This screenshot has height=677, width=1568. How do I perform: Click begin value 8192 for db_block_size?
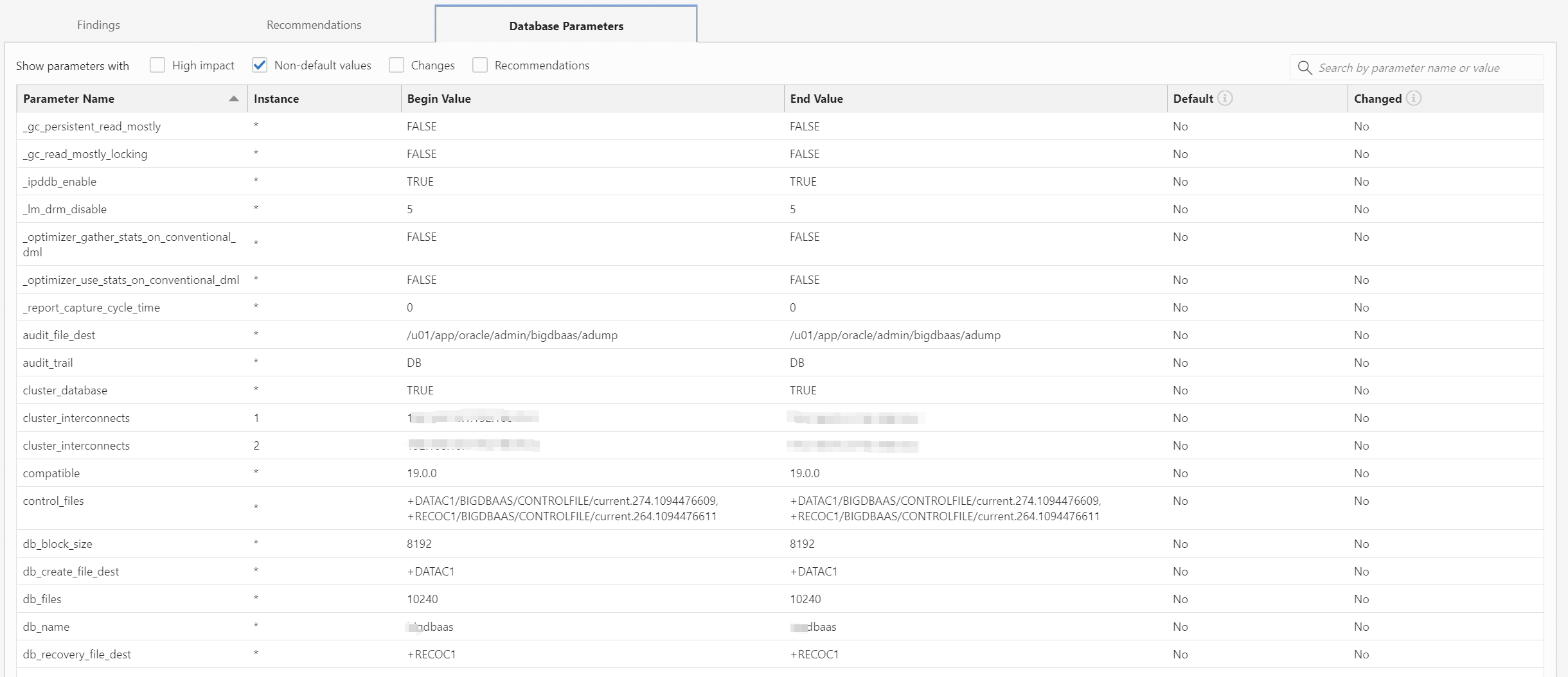[419, 544]
